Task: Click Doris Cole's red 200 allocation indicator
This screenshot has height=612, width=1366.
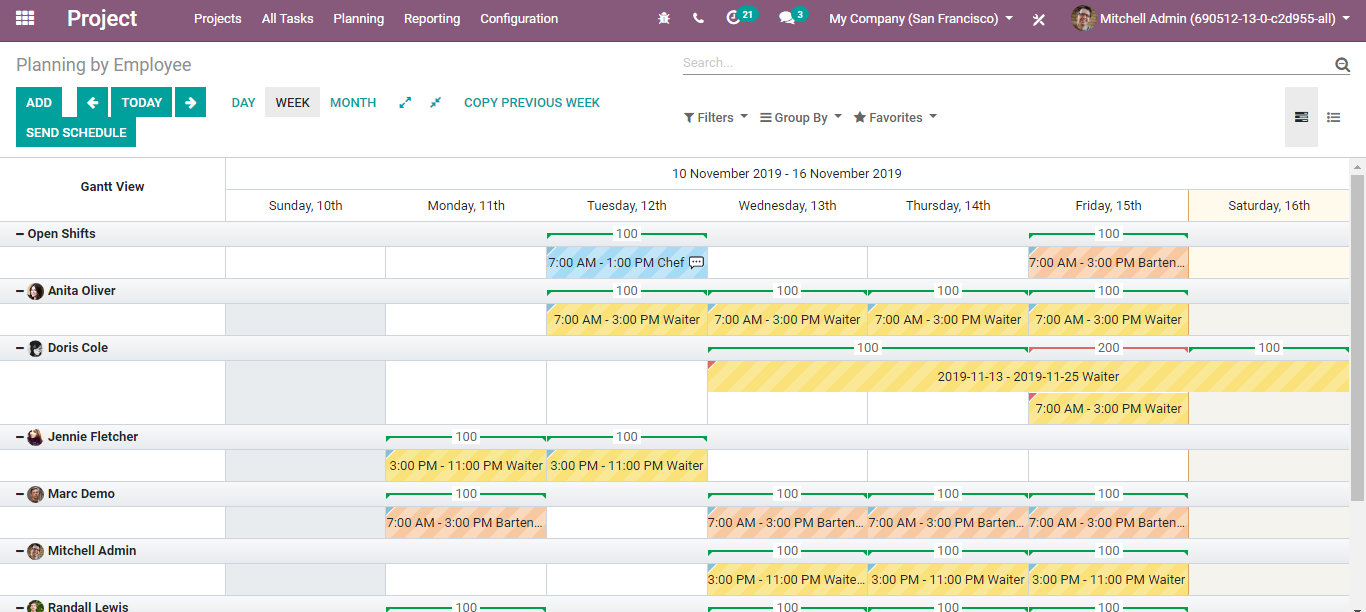Action: coord(1108,348)
